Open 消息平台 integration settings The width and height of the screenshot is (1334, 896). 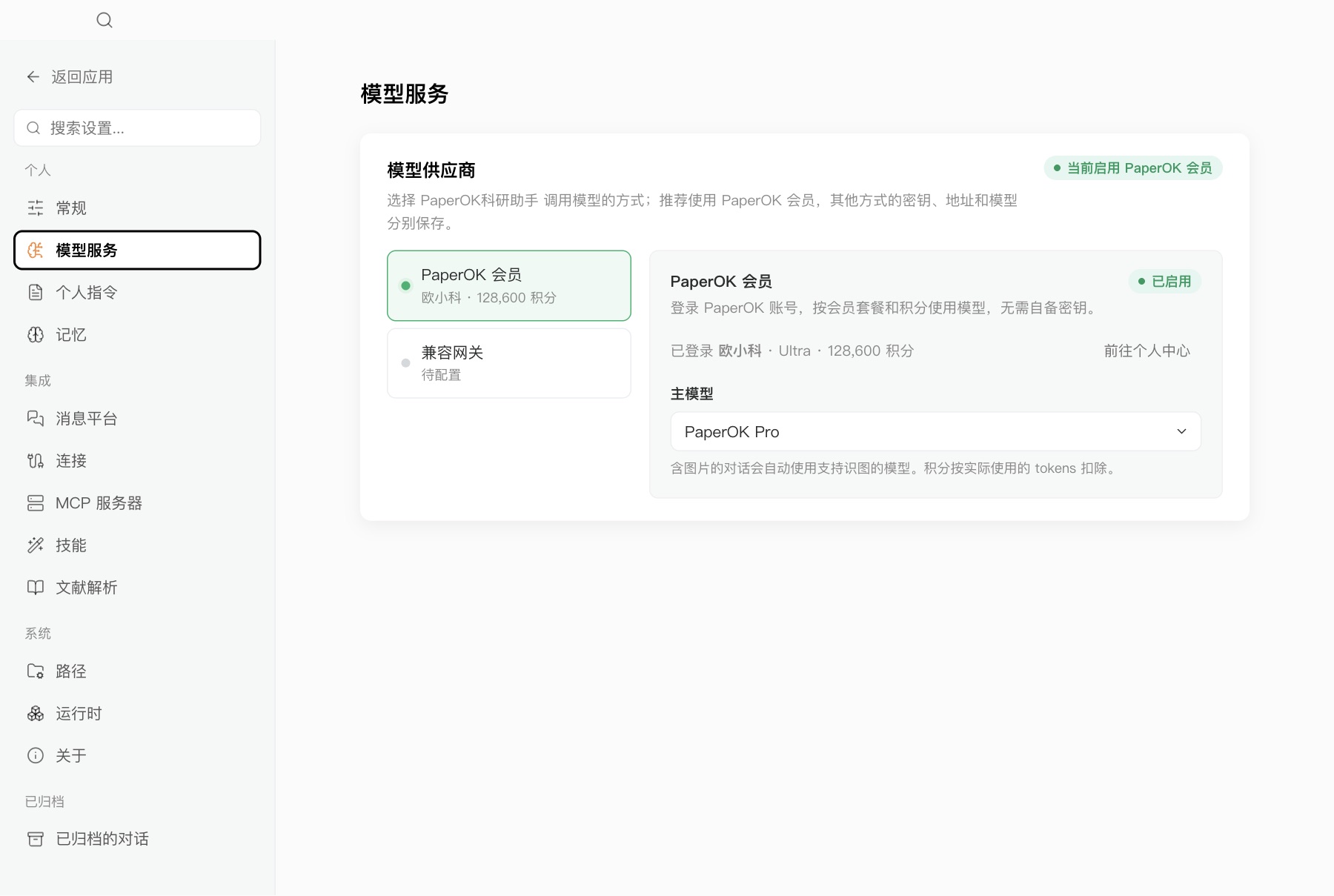point(137,419)
